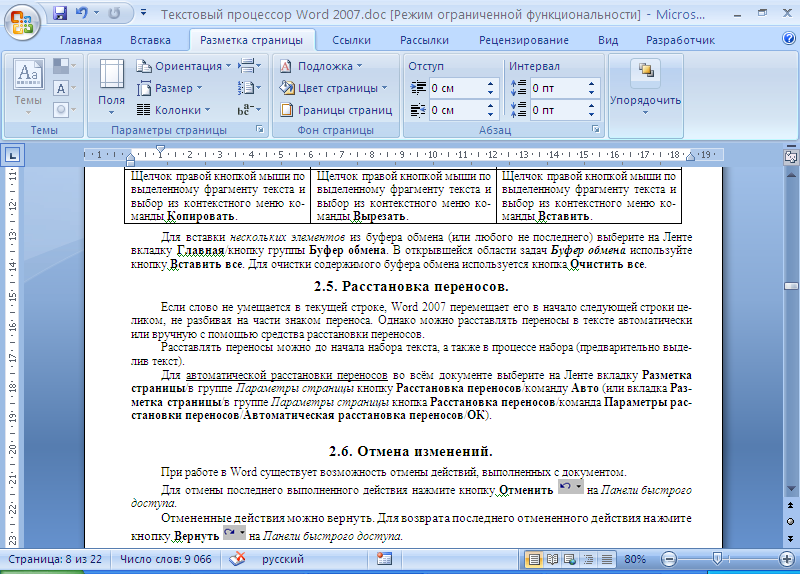Switch to the Вставка tab
This screenshot has width=800, height=574.
point(150,40)
